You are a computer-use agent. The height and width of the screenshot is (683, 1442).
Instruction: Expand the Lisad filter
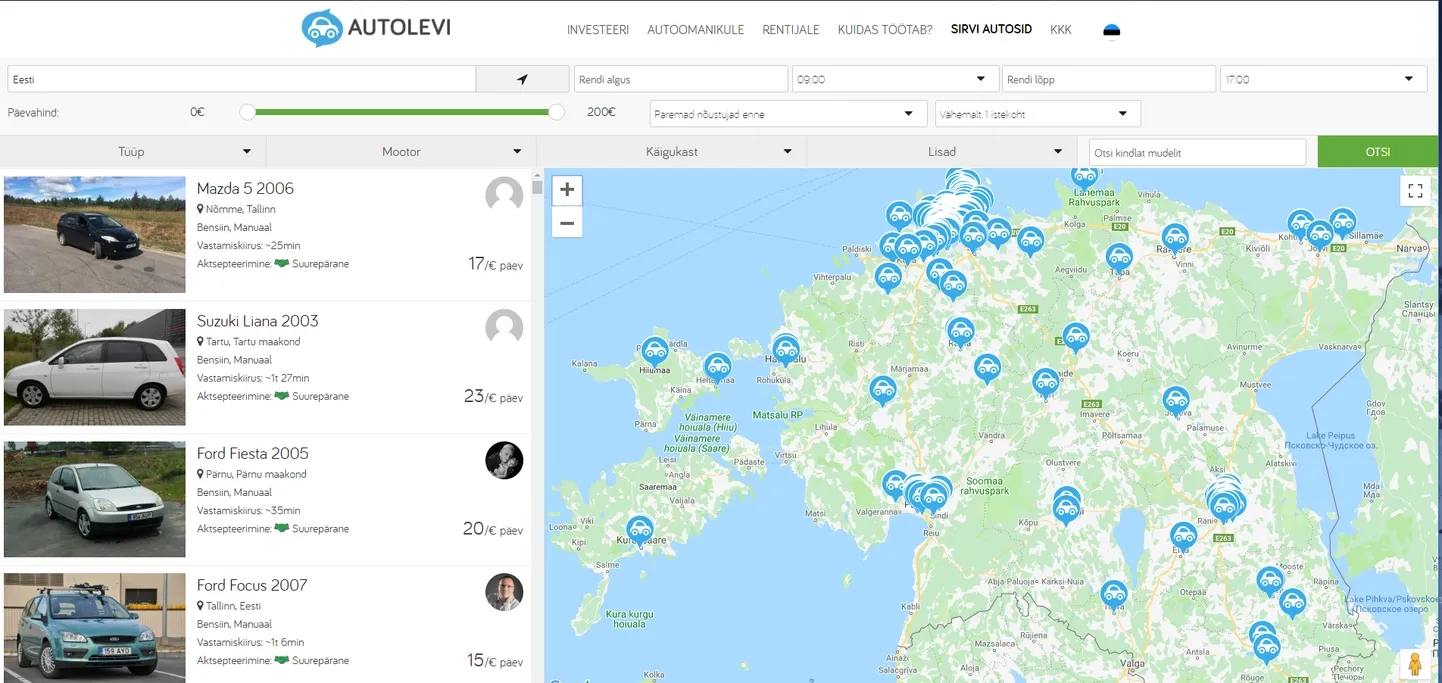coord(942,152)
